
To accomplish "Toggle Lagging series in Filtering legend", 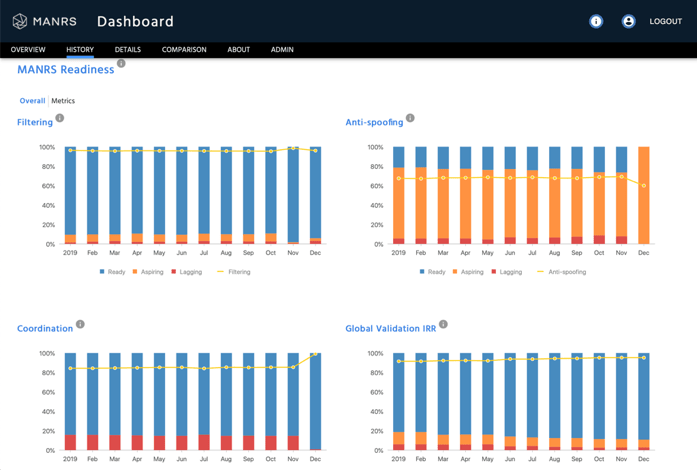I will pos(187,272).
